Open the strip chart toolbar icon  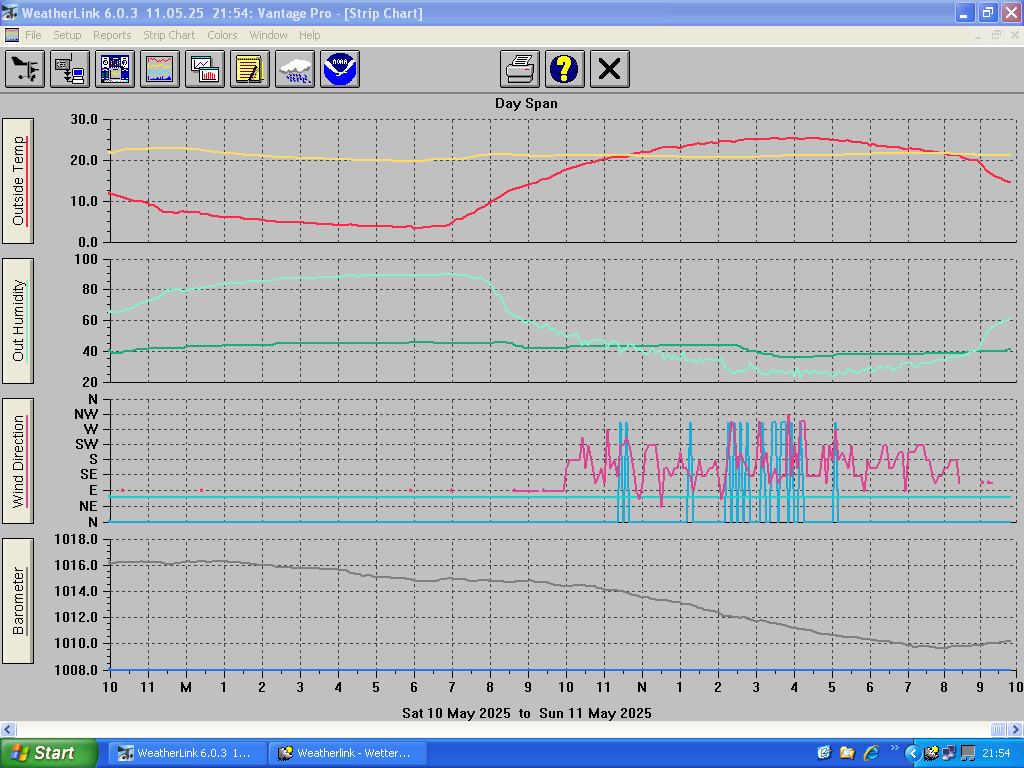160,69
